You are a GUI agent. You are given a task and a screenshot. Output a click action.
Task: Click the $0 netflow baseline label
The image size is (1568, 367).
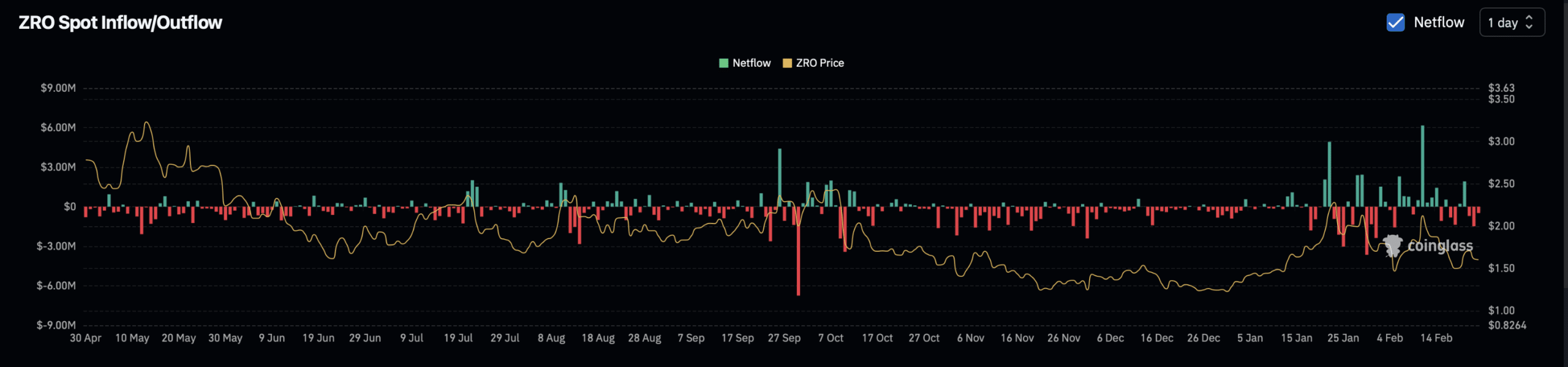point(70,206)
